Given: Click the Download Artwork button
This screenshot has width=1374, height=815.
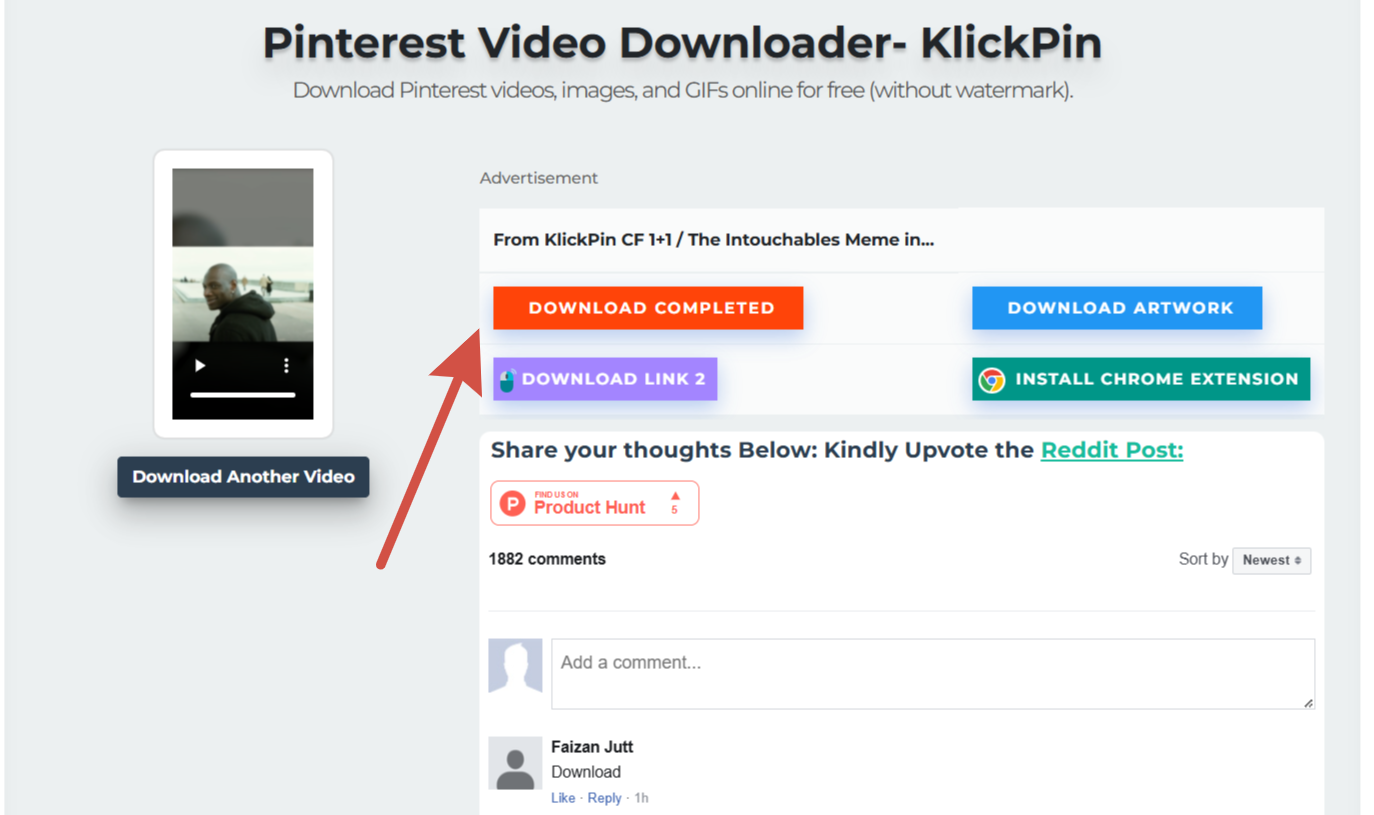Looking at the screenshot, I should pyautogui.click(x=1117, y=308).
